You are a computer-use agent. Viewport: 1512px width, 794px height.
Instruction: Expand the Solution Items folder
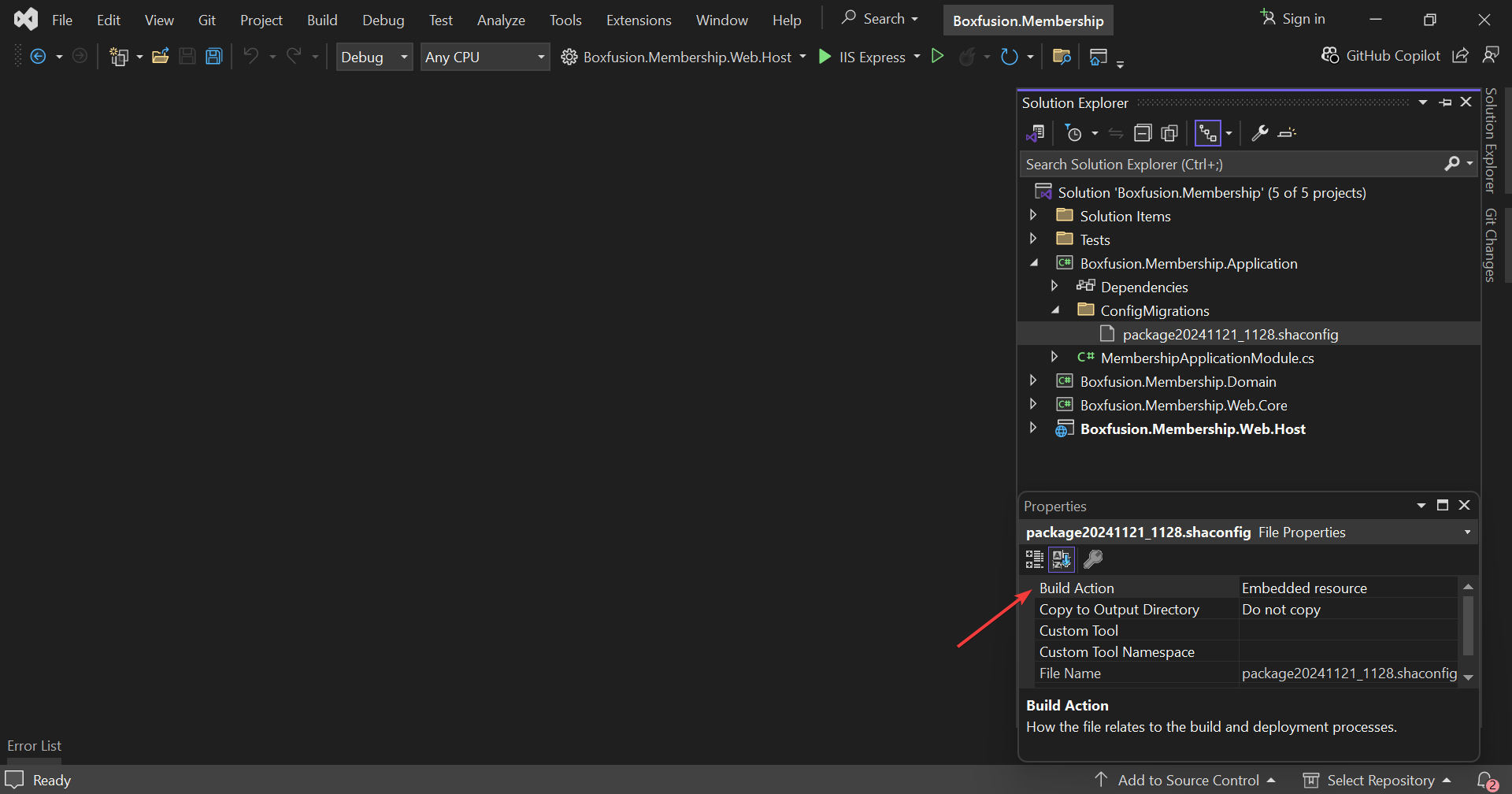(1033, 215)
